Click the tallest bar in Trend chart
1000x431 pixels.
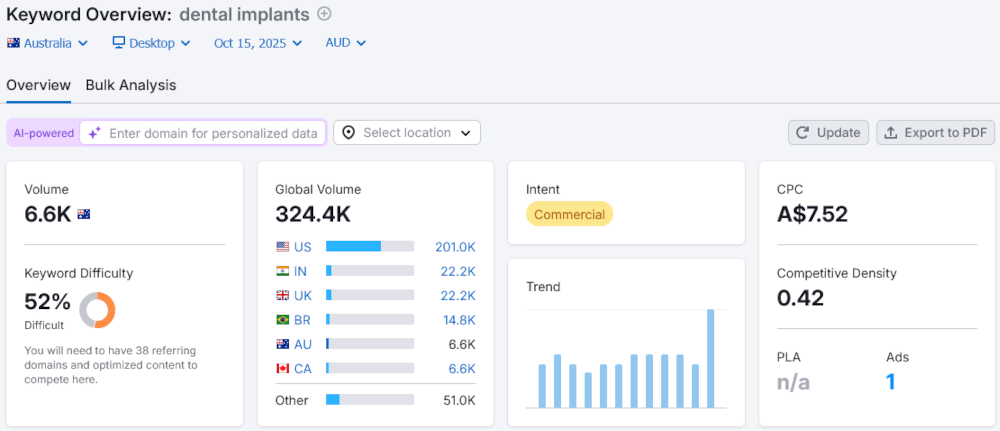(x=711, y=358)
